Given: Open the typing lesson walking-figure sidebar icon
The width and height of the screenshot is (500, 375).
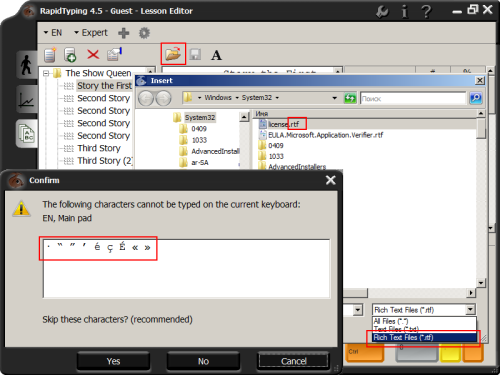Looking at the screenshot, I should 26,65.
